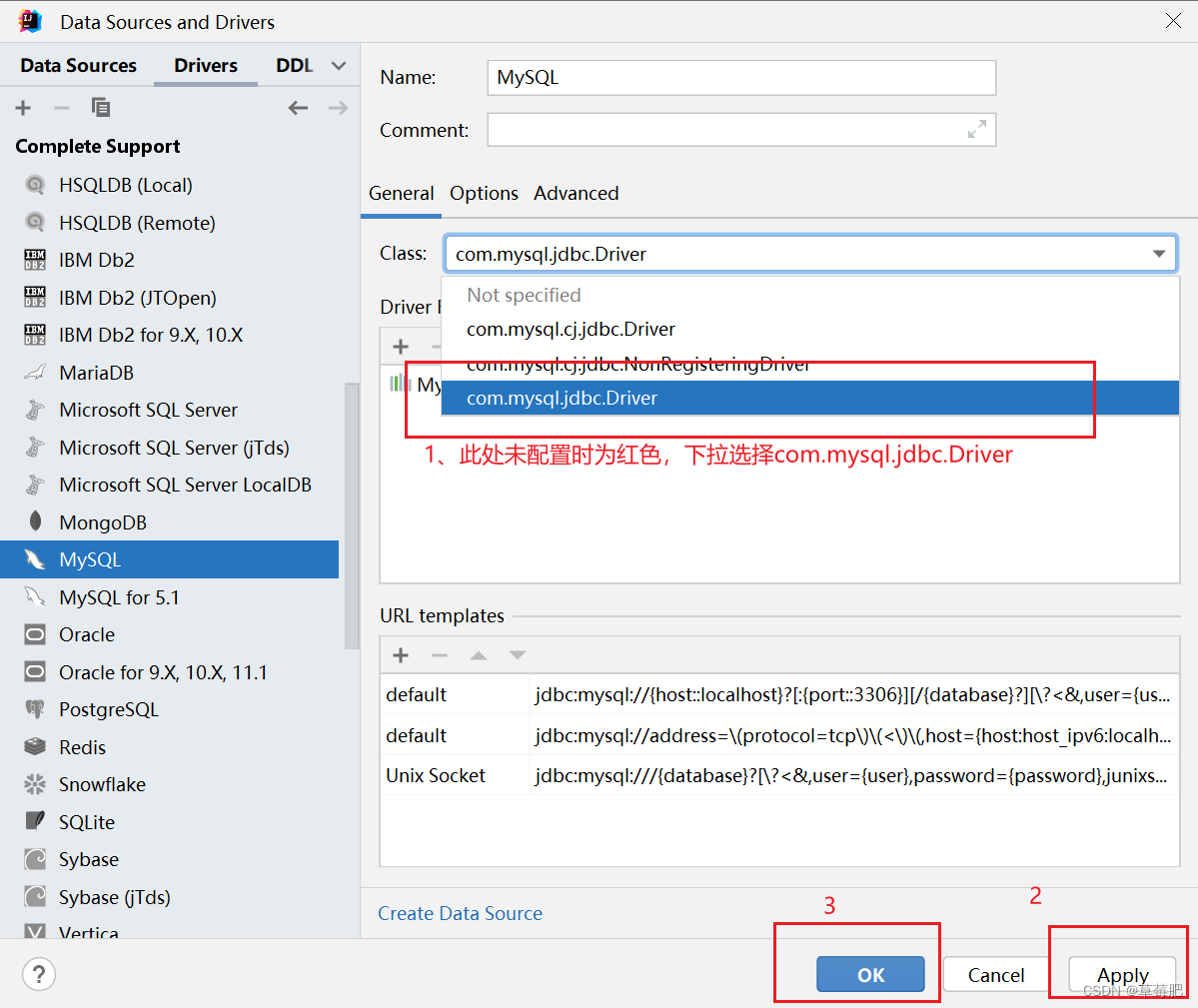Select Sybase (jTds) driver

(170, 896)
